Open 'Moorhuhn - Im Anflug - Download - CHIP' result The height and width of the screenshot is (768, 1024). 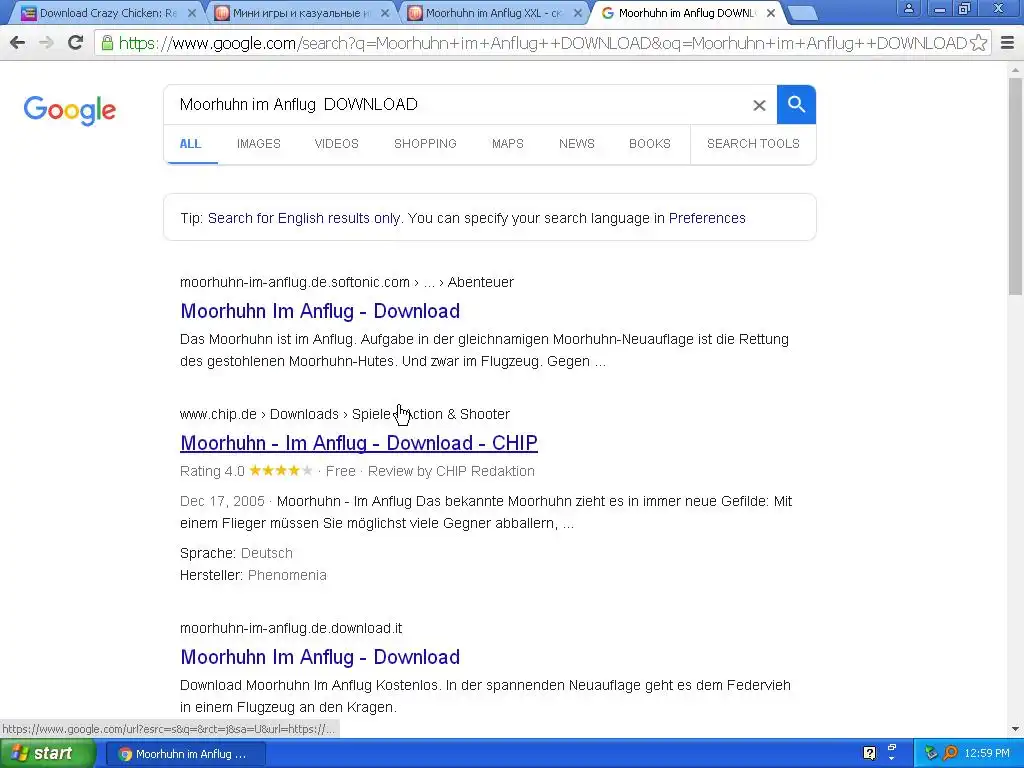[359, 443]
